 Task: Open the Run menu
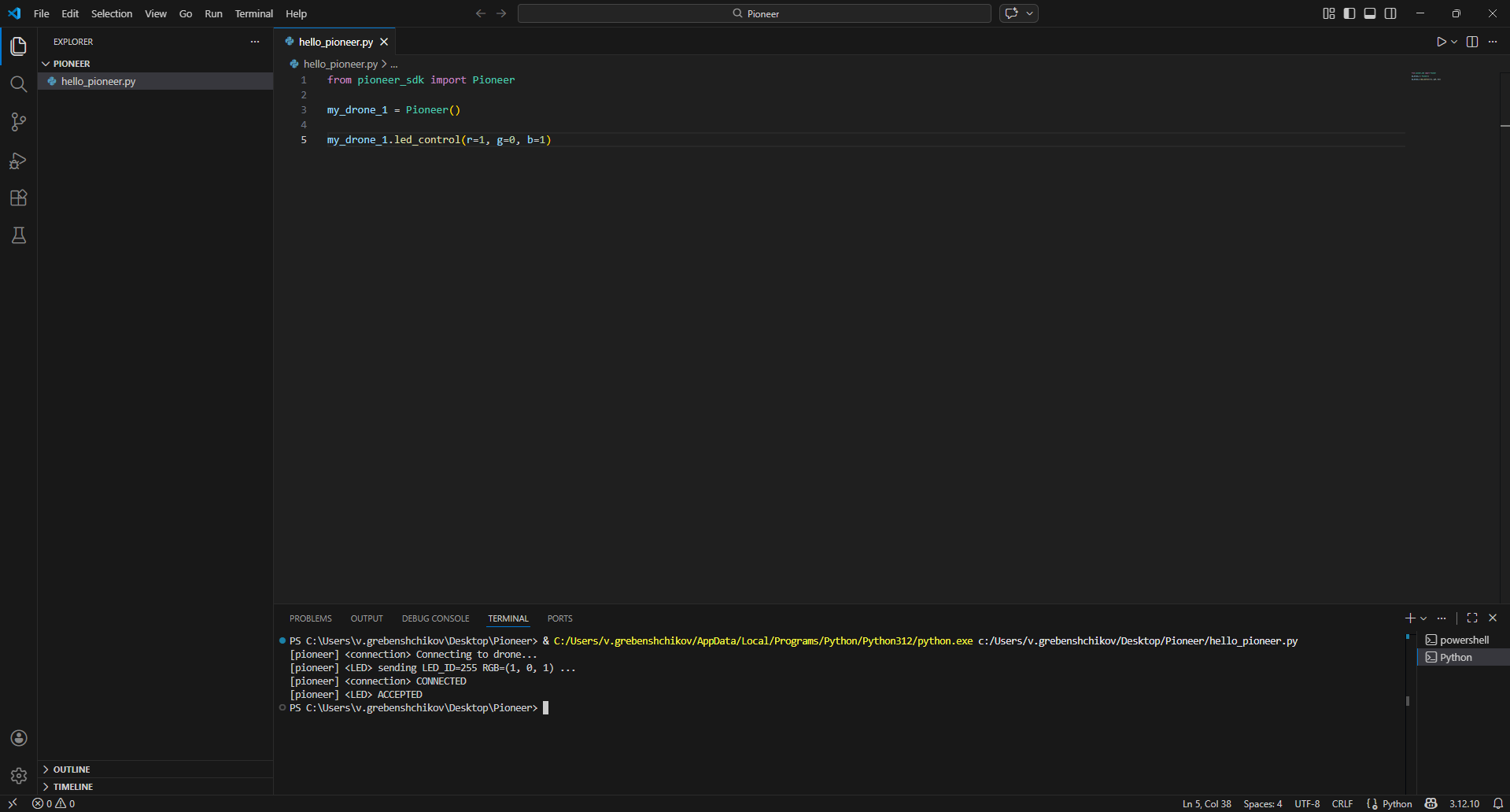click(x=213, y=13)
